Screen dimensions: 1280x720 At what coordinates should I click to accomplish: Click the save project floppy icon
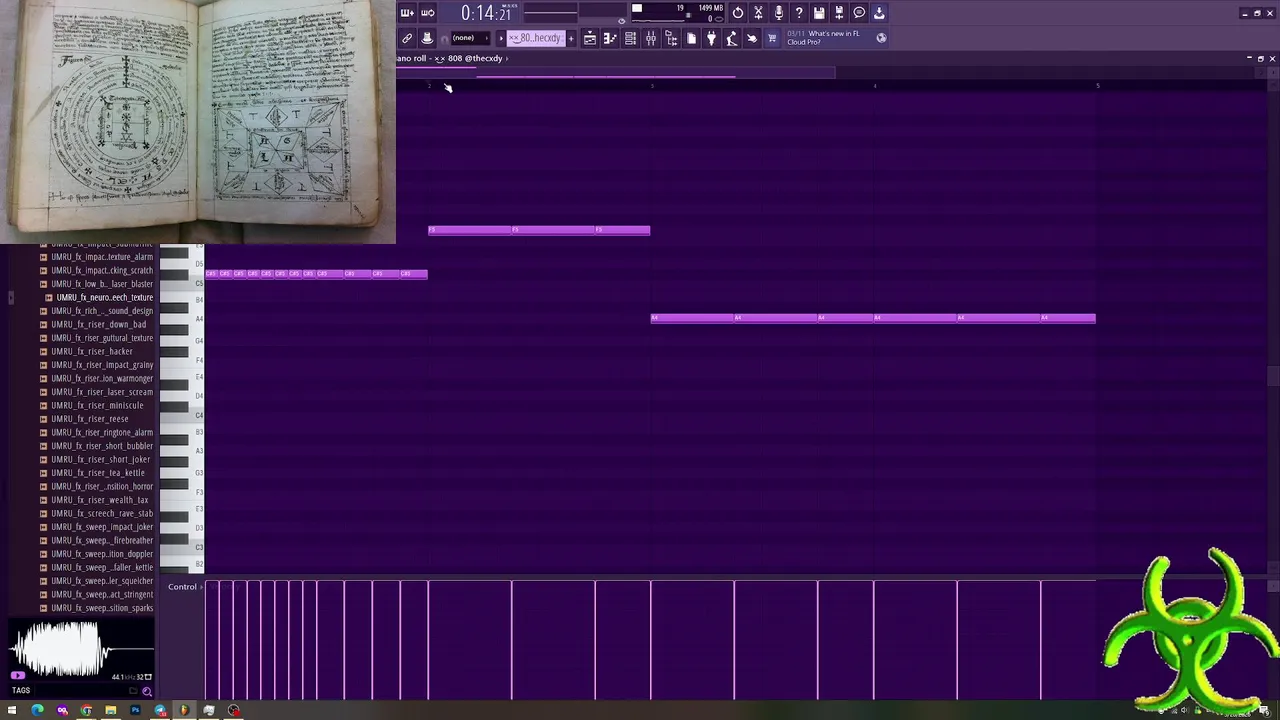[819, 13]
